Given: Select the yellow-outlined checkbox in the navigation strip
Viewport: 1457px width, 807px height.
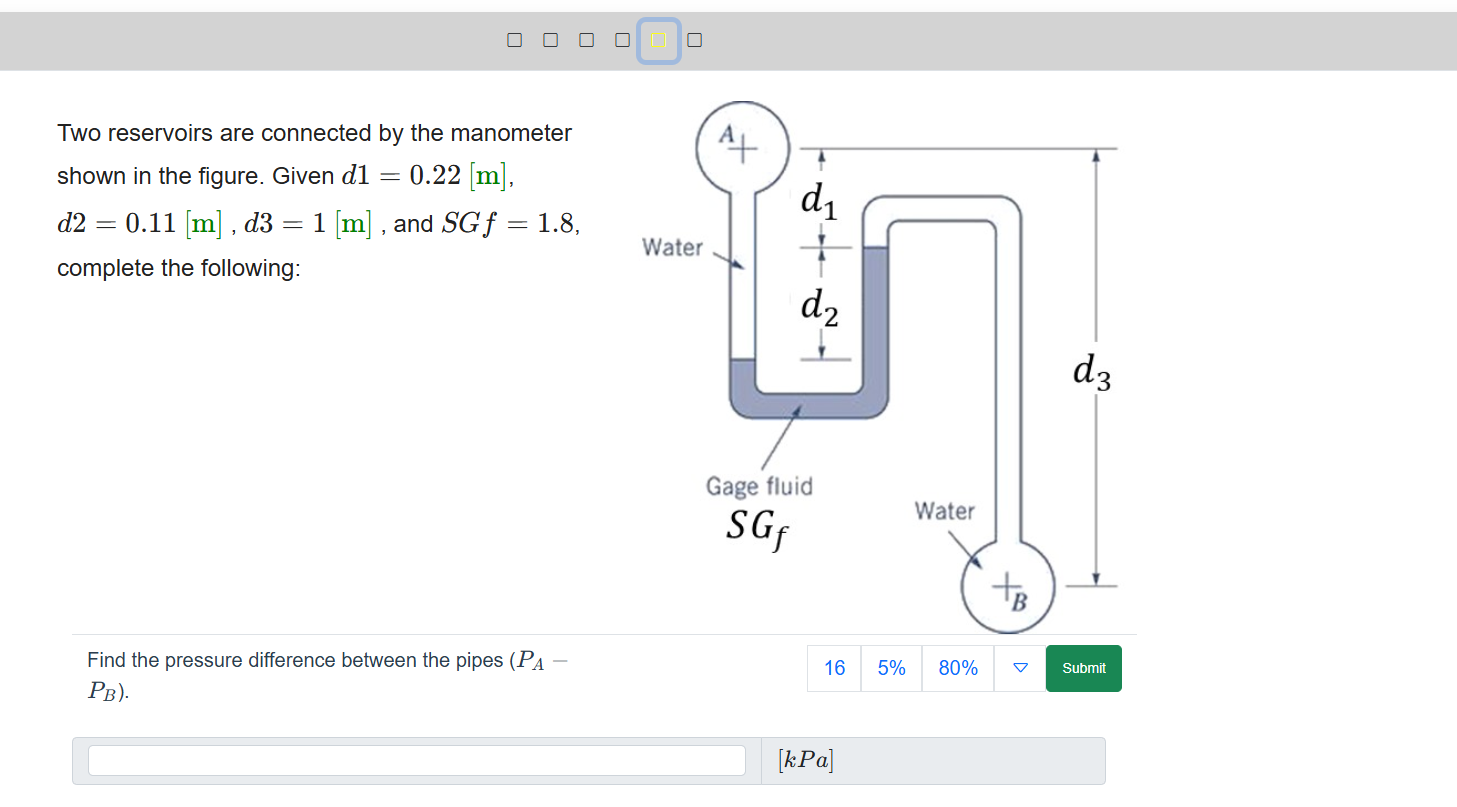Looking at the screenshot, I should [658, 39].
